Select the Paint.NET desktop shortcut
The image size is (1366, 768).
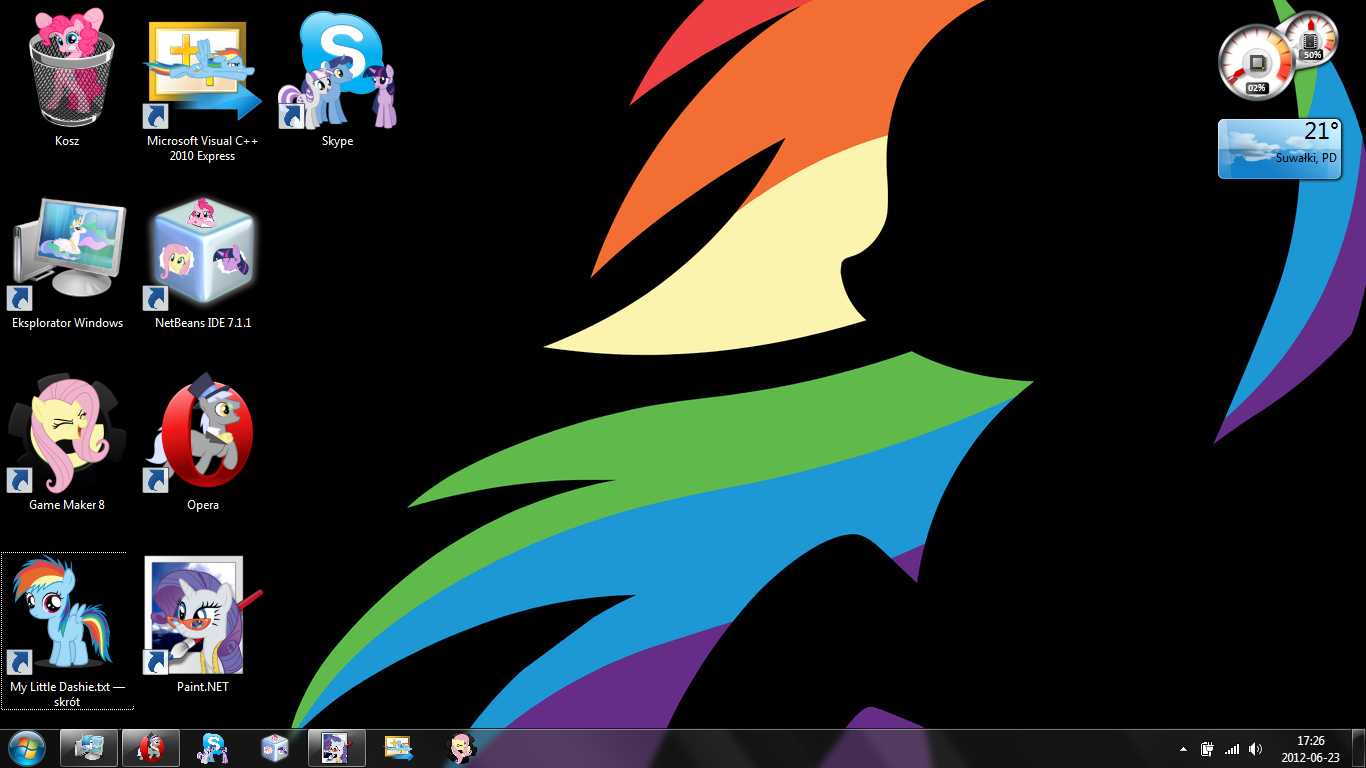202,617
